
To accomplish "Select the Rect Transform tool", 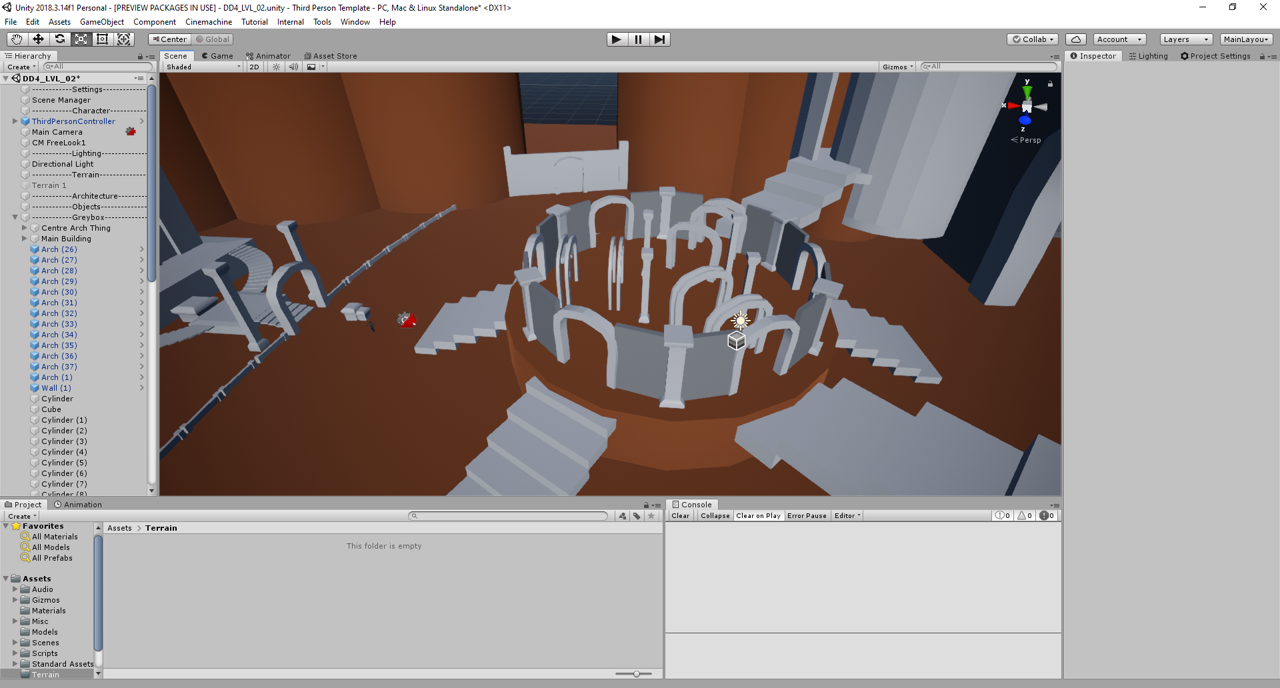I will coord(103,39).
